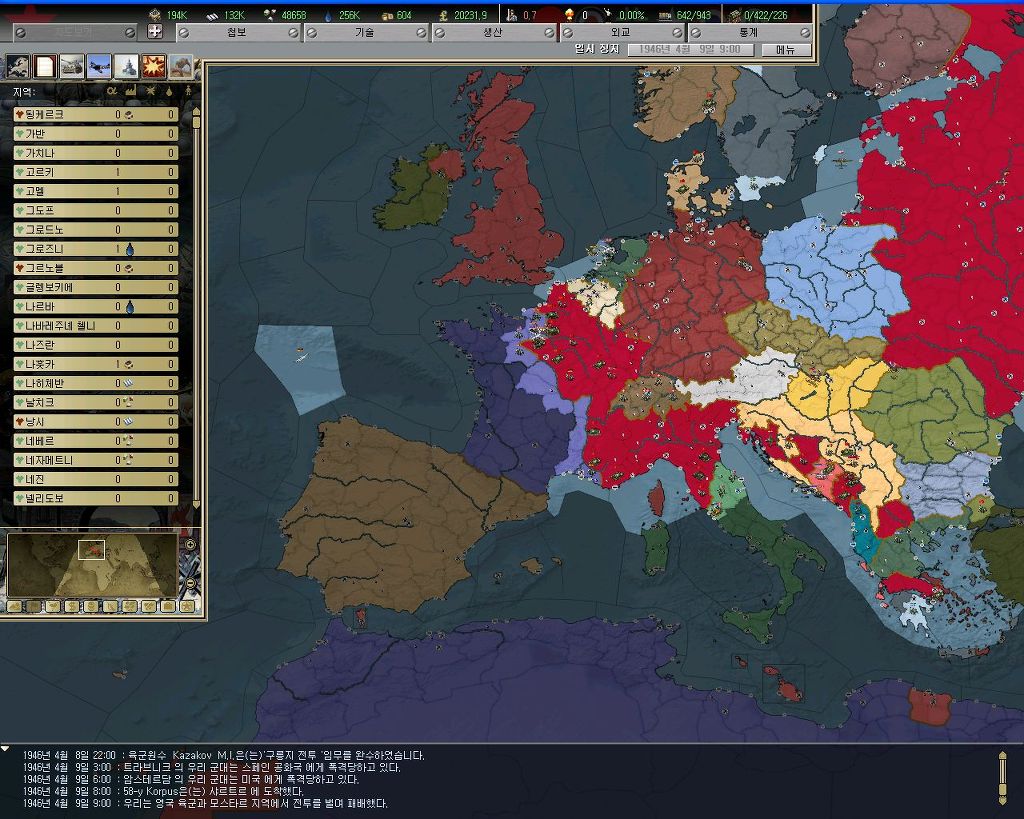This screenshot has width=1024, height=819.
Task: Select province row 나홋카
Action: pyautogui.click(x=96, y=364)
